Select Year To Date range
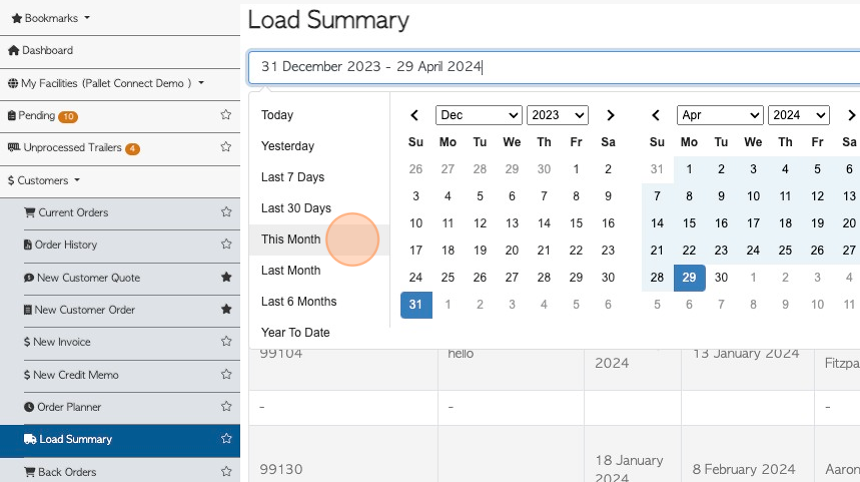Viewport: 860px width, 482px height. click(x=319, y=333)
